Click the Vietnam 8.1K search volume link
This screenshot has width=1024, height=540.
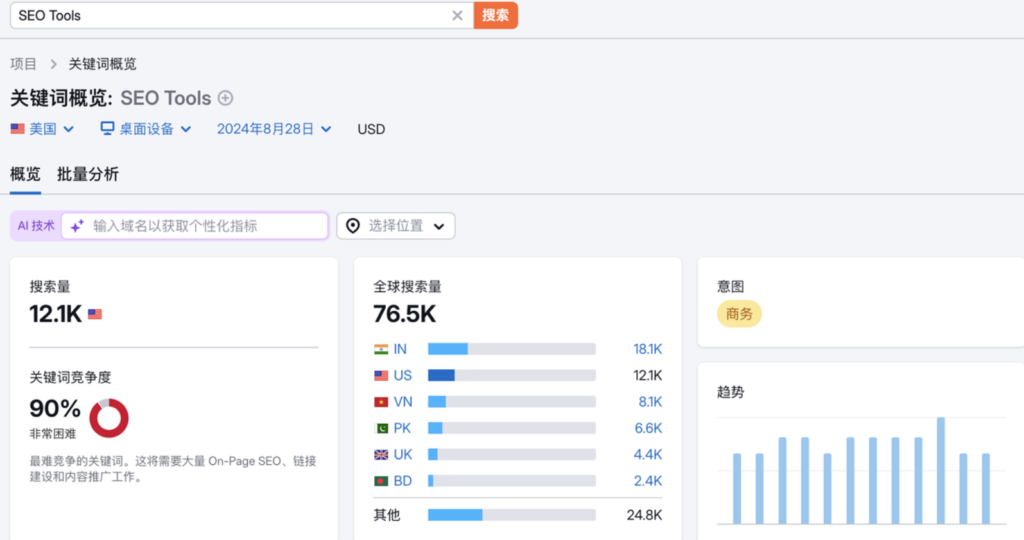coord(649,402)
